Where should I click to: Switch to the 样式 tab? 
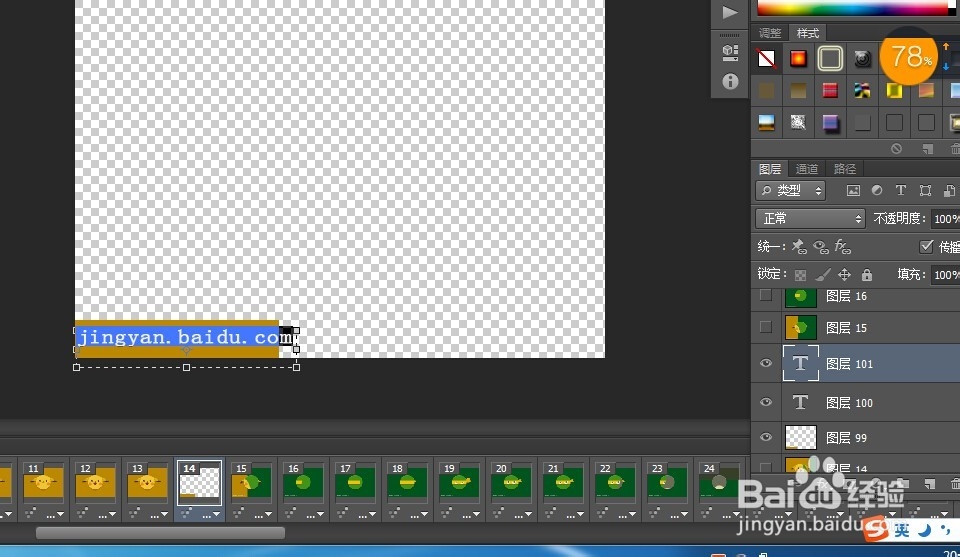point(808,33)
